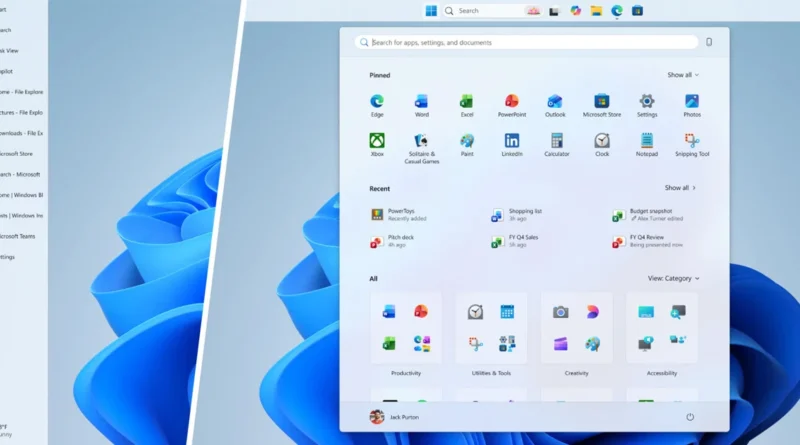
Task: Open Excel in the Pinned grid
Action: pyautogui.click(x=466, y=106)
